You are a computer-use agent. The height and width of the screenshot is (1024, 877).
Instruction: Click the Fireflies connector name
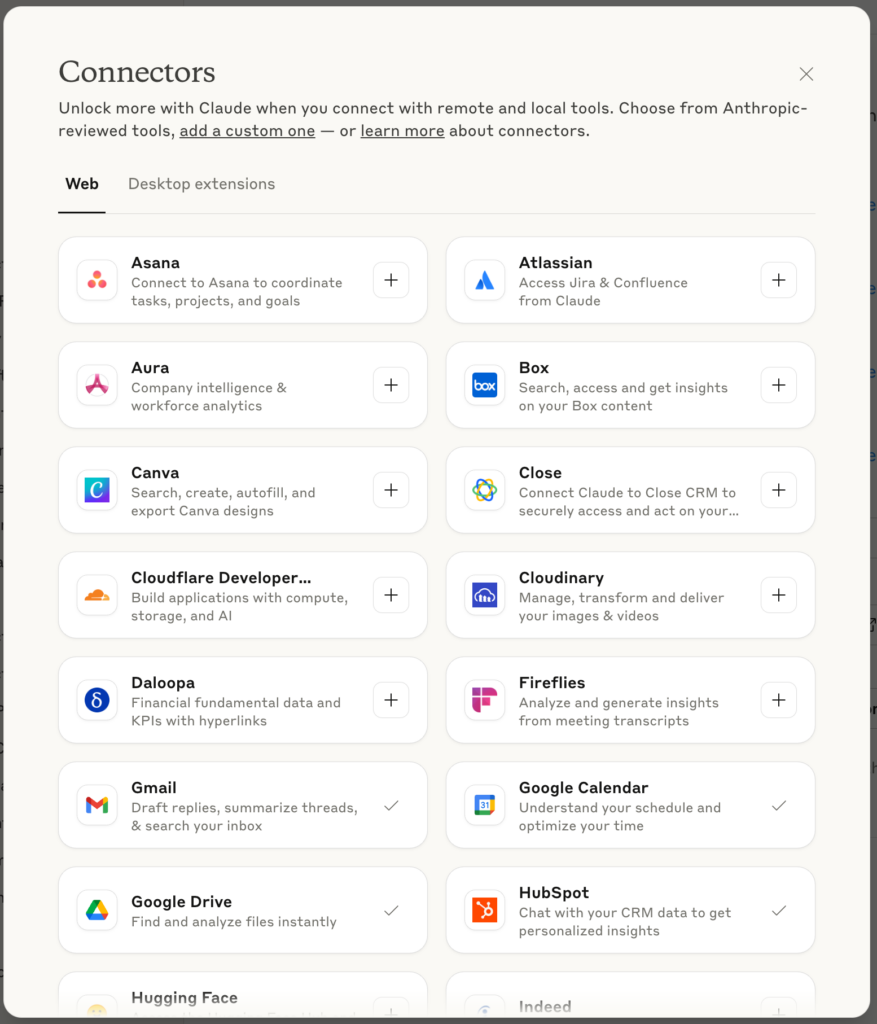click(x=552, y=682)
